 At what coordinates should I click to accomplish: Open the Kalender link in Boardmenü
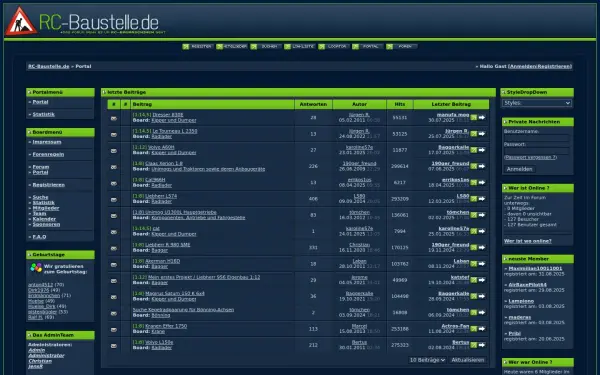pos(44,219)
